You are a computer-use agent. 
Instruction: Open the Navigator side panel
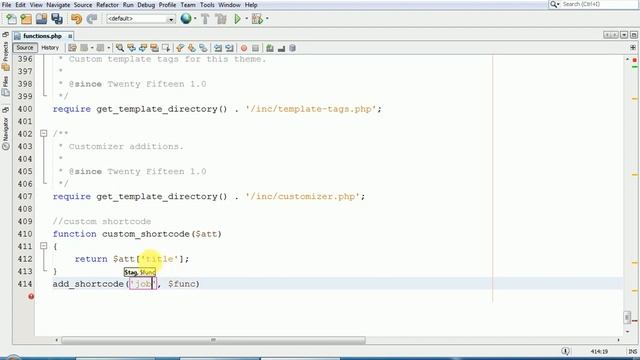click(5, 133)
